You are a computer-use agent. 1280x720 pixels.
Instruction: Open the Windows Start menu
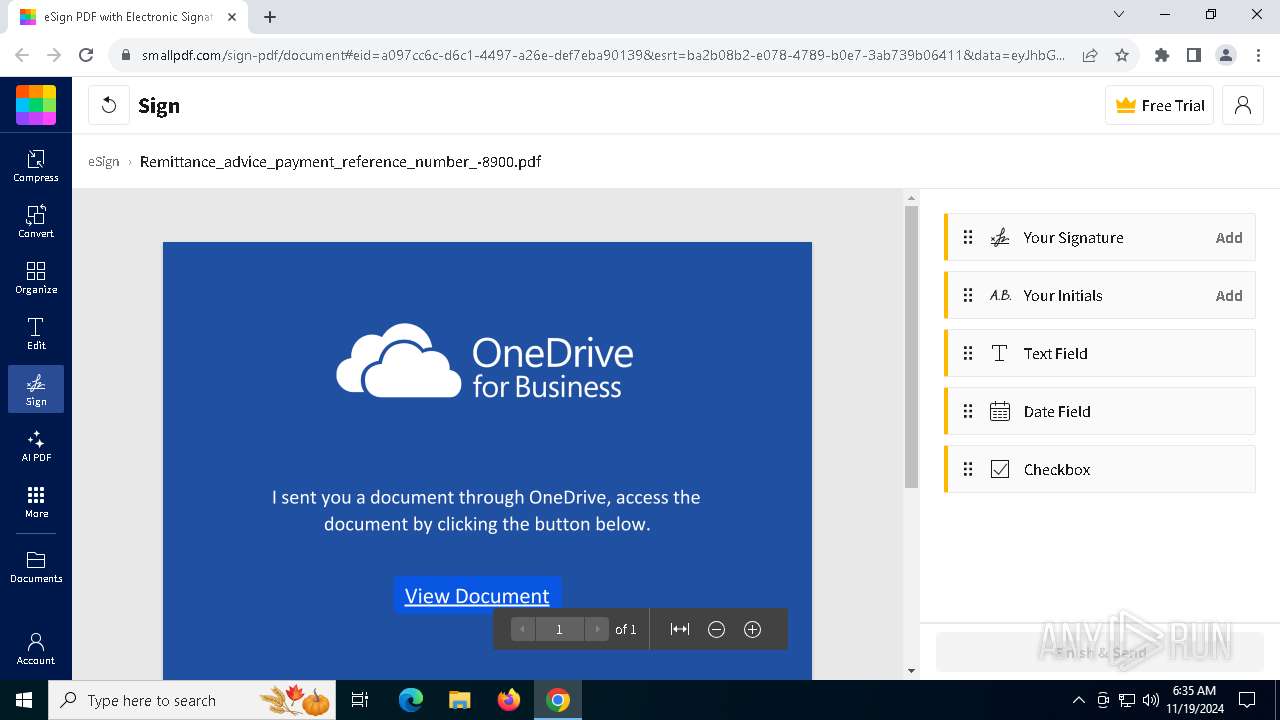(x=24, y=700)
